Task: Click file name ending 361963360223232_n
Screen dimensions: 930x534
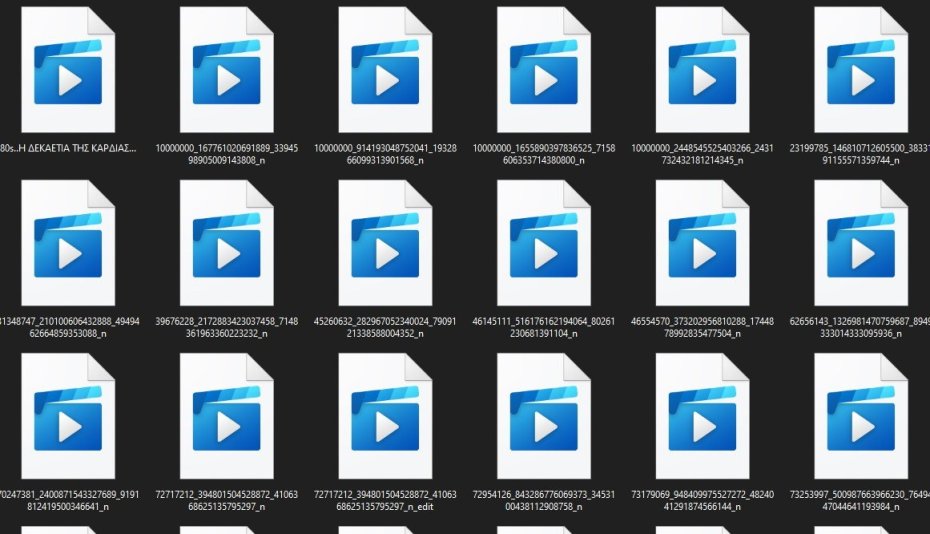Action: pyautogui.click(x=227, y=328)
